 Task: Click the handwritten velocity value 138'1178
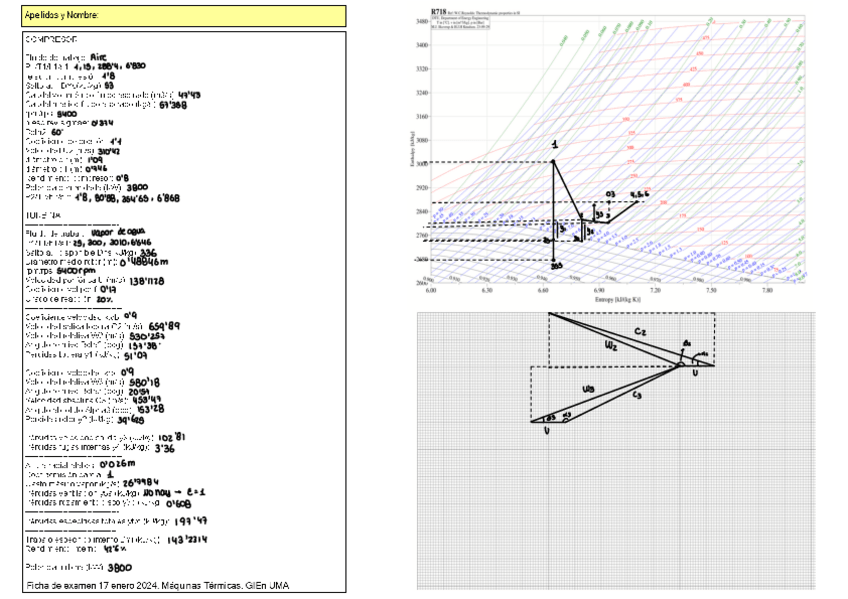[147, 282]
